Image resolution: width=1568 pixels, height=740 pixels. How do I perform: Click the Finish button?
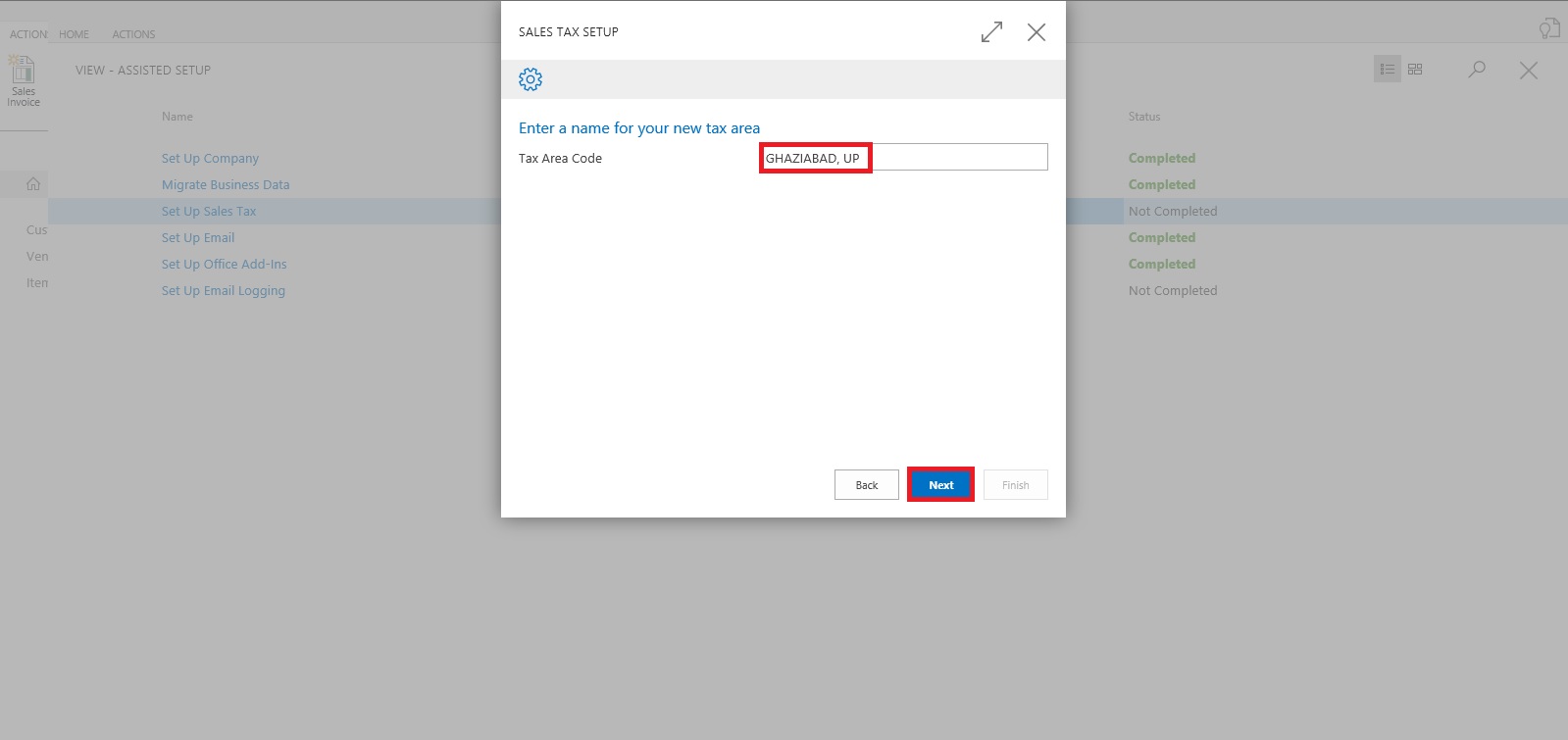pyautogui.click(x=1015, y=485)
